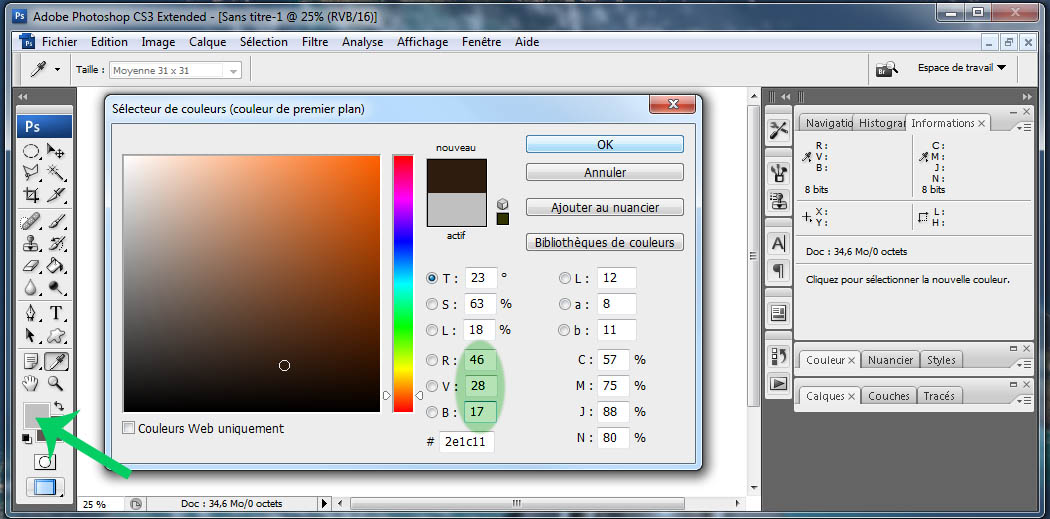Open the Calque menu
Screen dimensions: 1050x519
[x=208, y=42]
